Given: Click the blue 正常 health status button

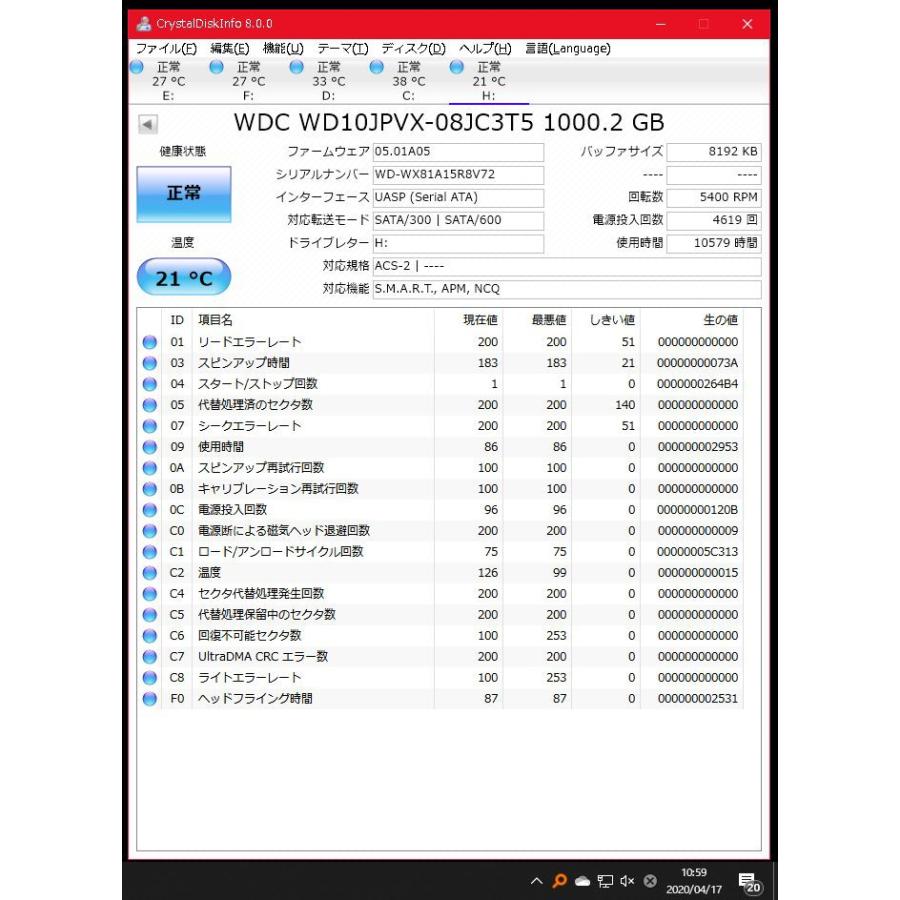Looking at the screenshot, I should point(183,193).
